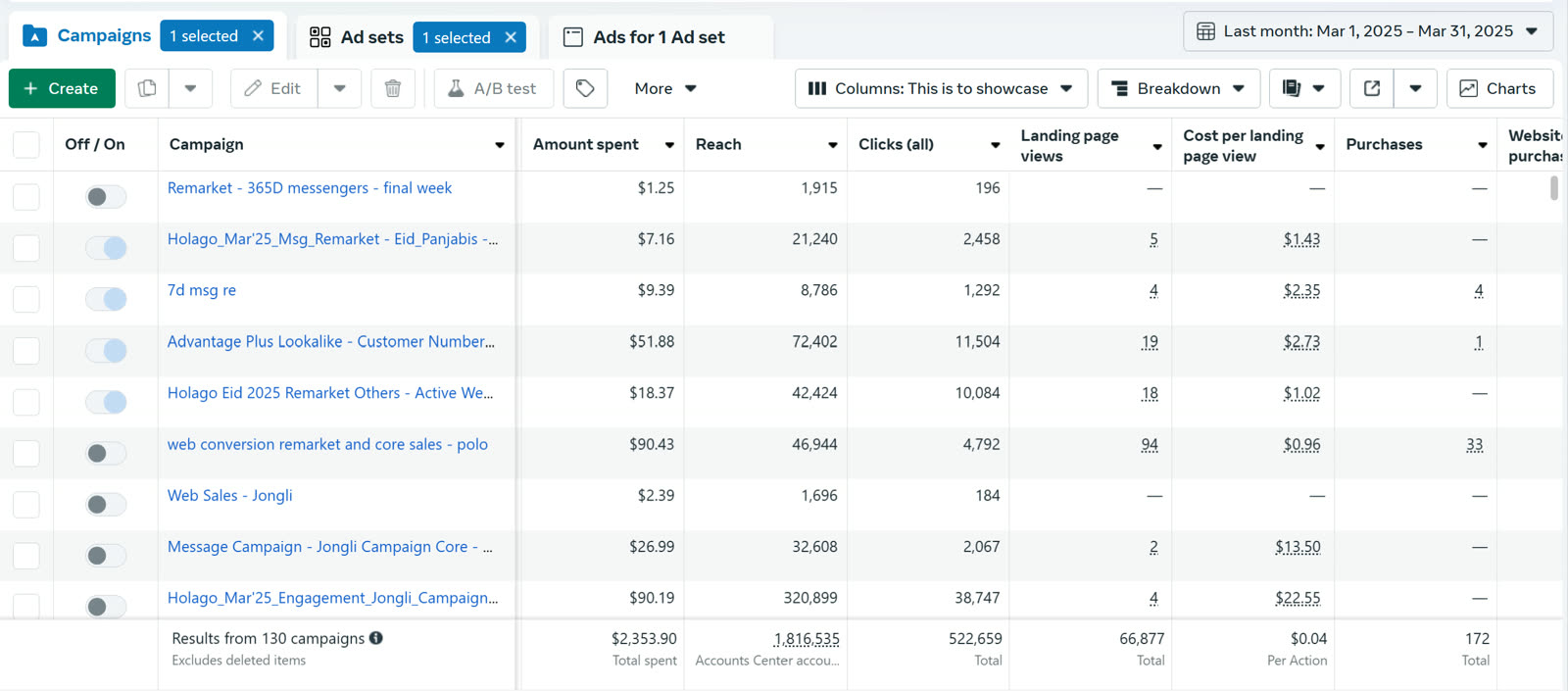The image size is (1568, 691).
Task: Clear the Ad sets selection with its X
Action: click(x=511, y=37)
